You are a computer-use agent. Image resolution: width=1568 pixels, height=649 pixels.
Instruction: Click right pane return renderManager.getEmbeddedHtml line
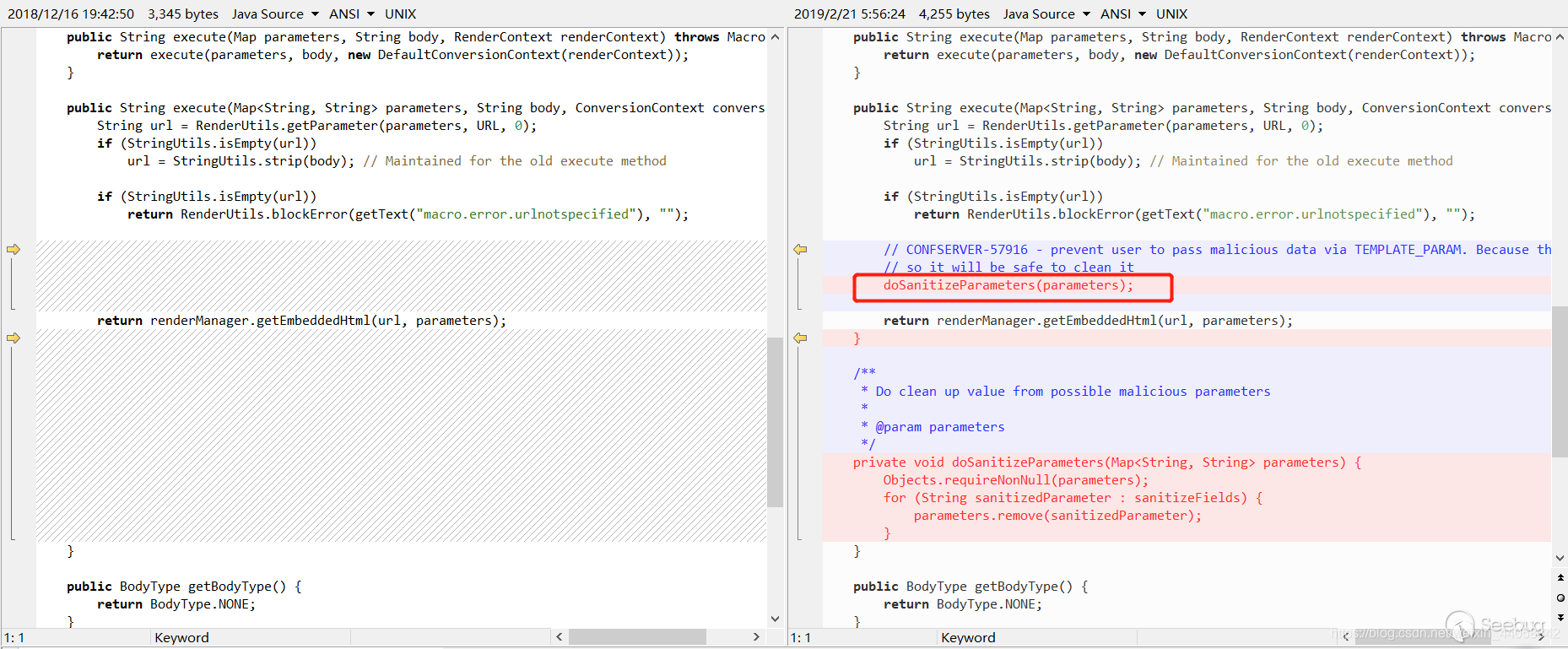tap(1088, 321)
